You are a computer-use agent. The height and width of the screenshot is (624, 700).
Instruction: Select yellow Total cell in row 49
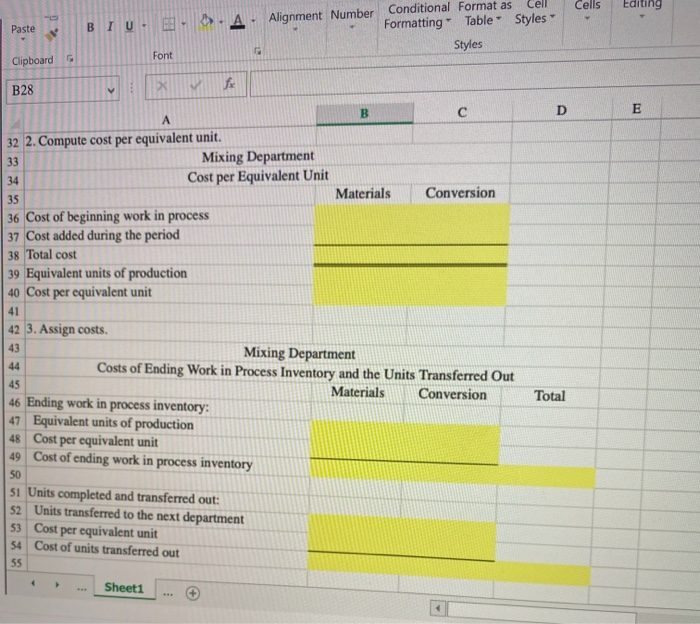(x=546, y=478)
